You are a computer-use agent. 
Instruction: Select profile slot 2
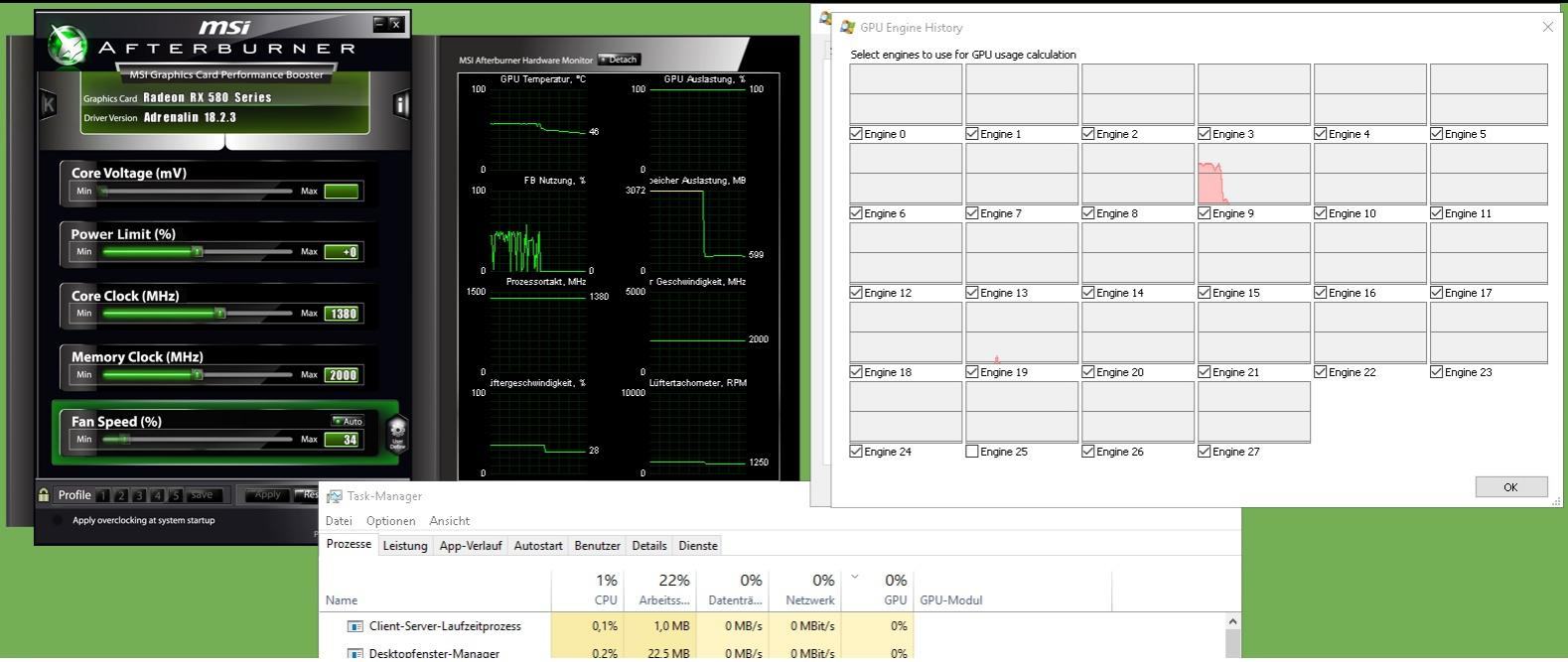tap(121, 495)
